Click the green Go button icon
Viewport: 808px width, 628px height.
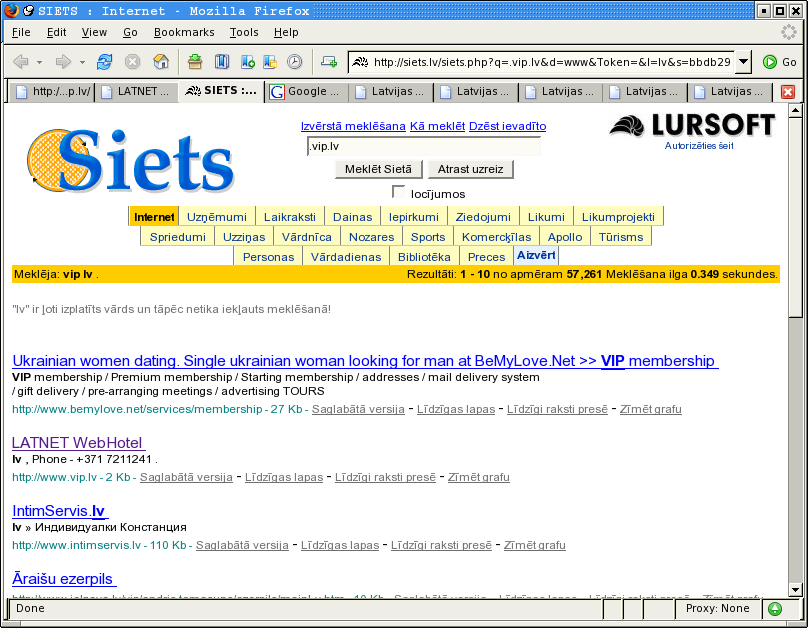pyautogui.click(x=770, y=62)
